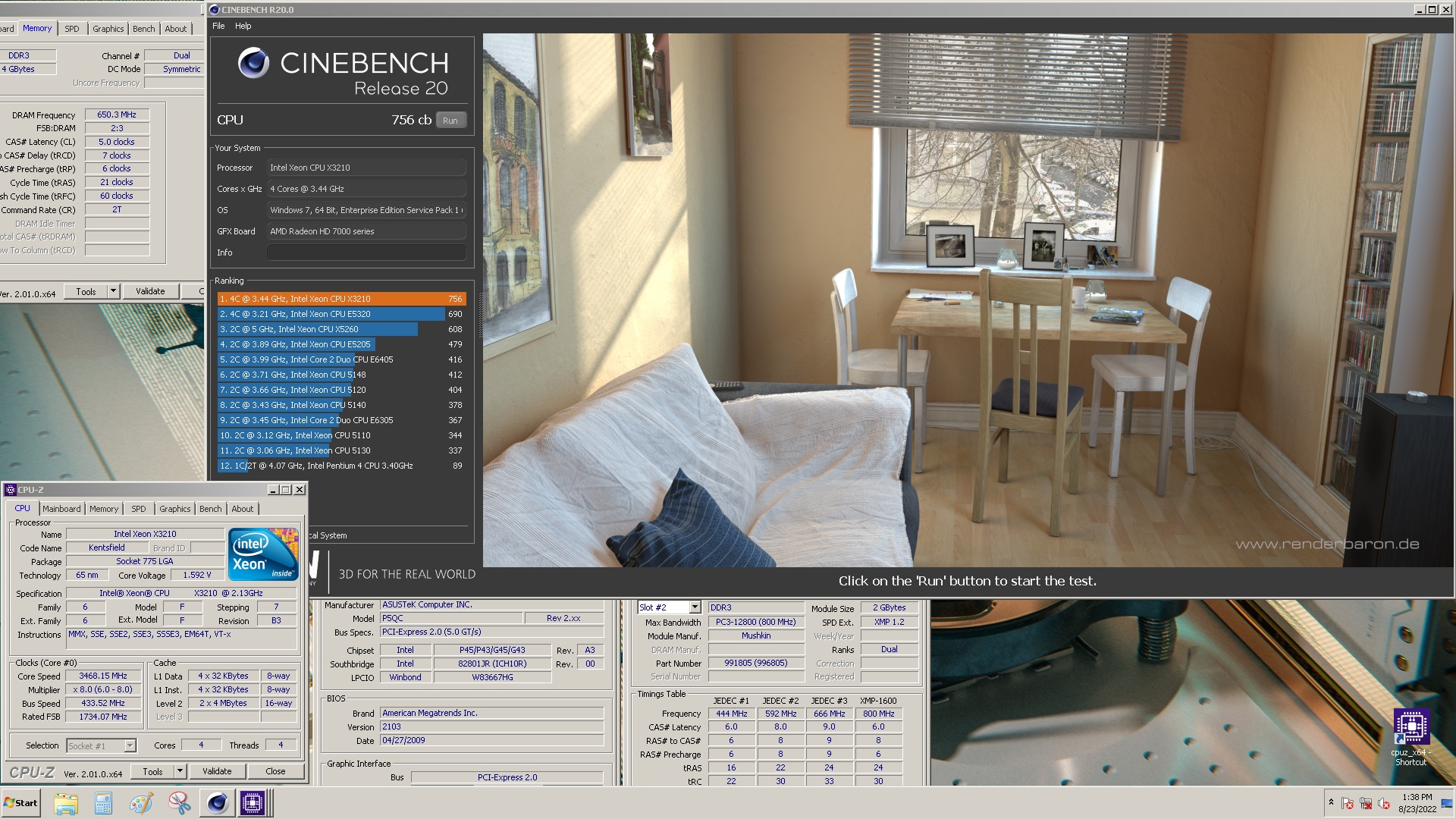Select ranking row Xeon X5260 608

click(341, 329)
